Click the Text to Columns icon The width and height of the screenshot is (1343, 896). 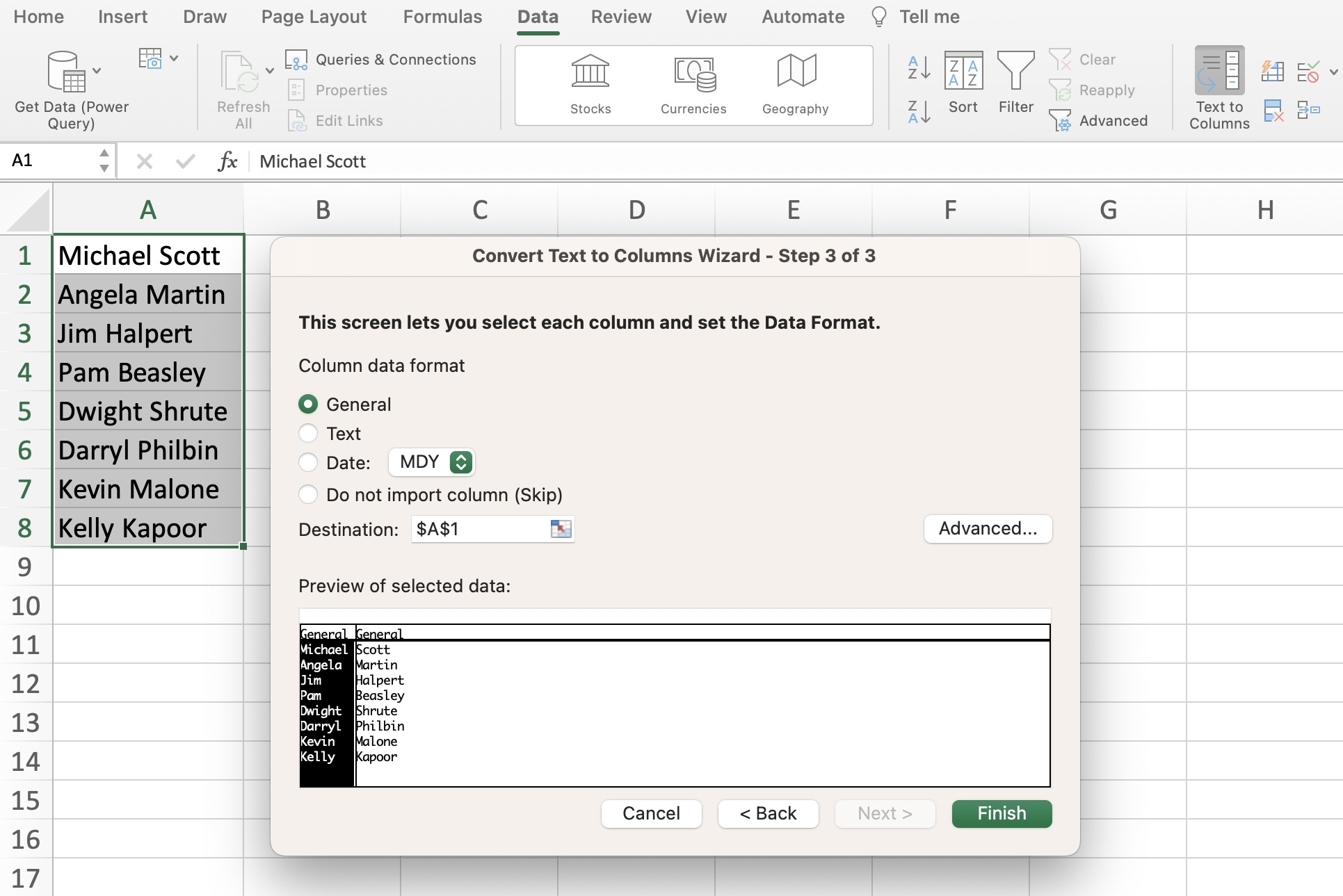1219,71
